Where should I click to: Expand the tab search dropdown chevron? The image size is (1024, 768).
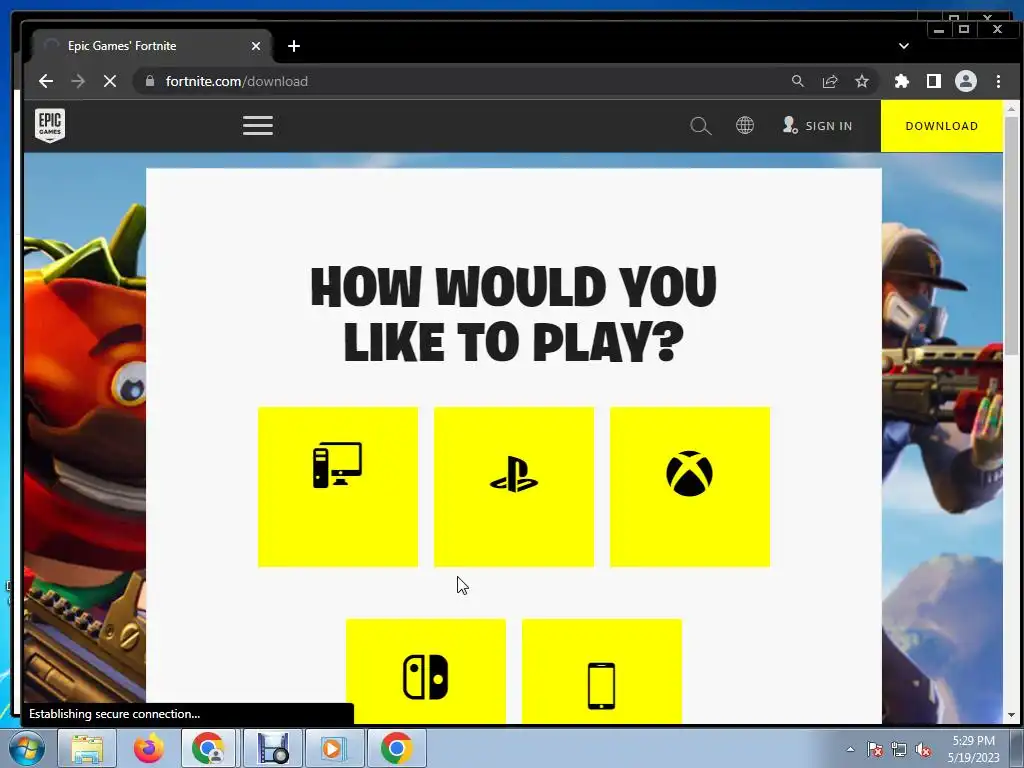pos(904,46)
